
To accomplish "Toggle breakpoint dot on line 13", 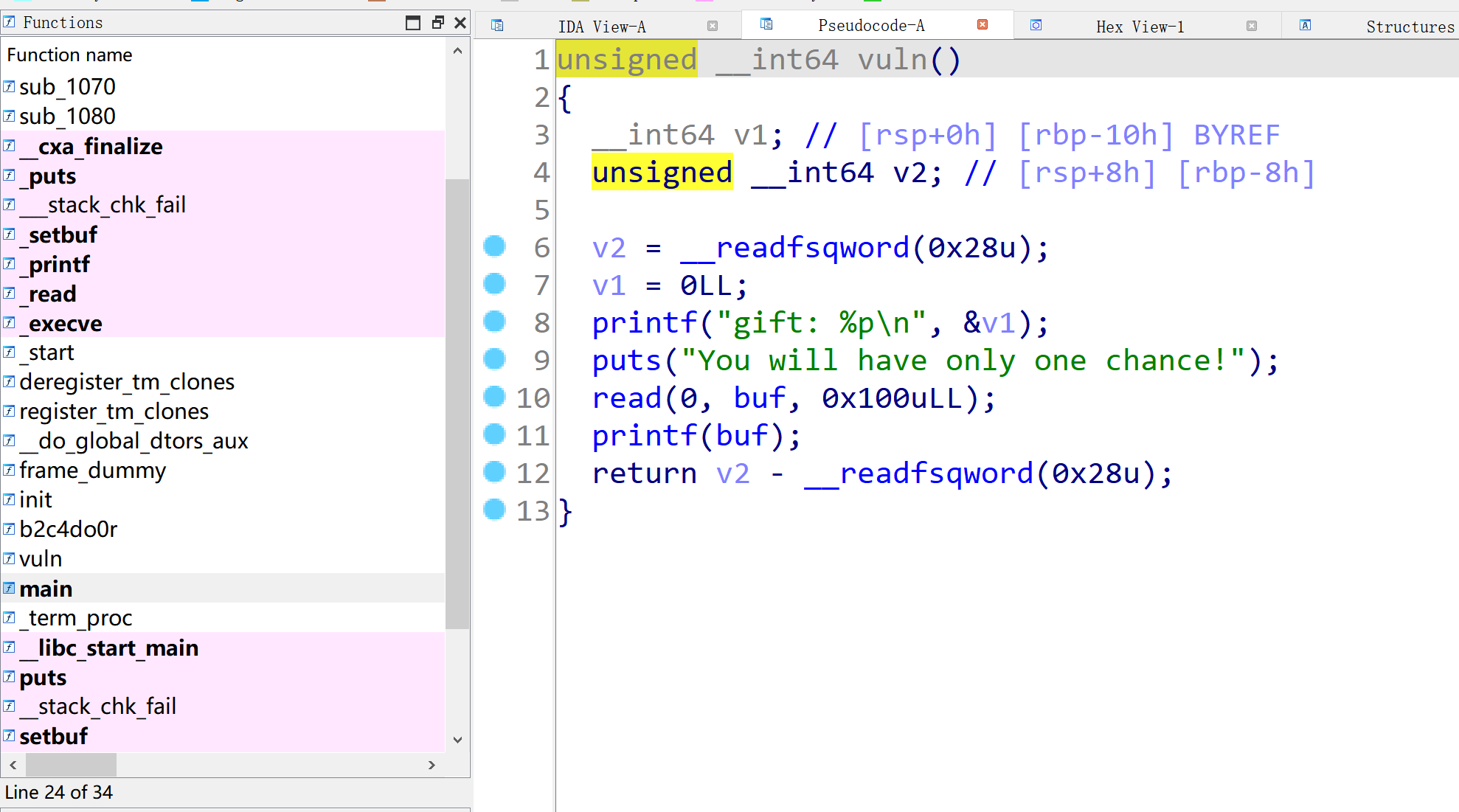I will point(494,509).
